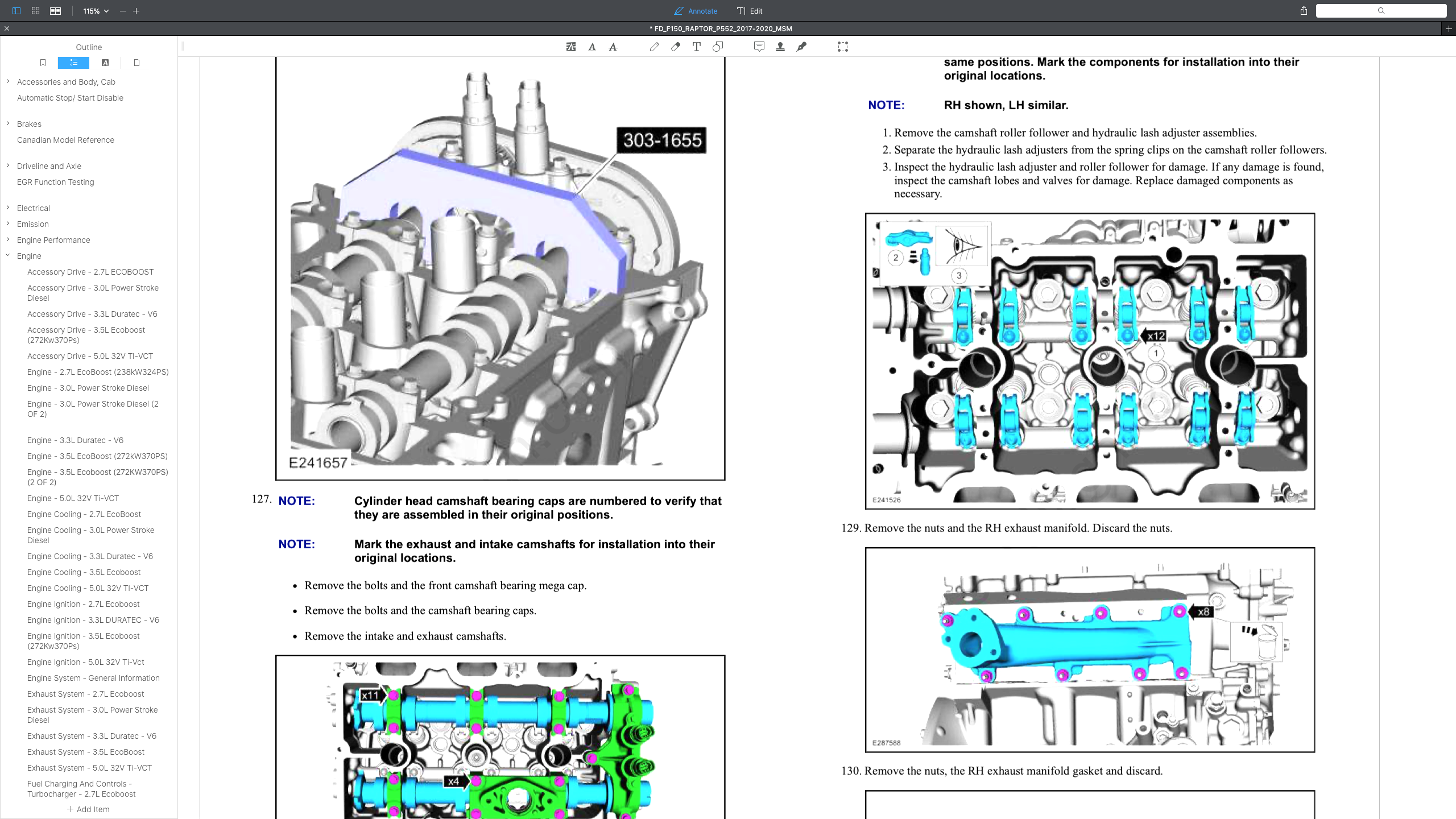The height and width of the screenshot is (819, 1456).
Task: Select the area selection tool
Action: pos(843,47)
